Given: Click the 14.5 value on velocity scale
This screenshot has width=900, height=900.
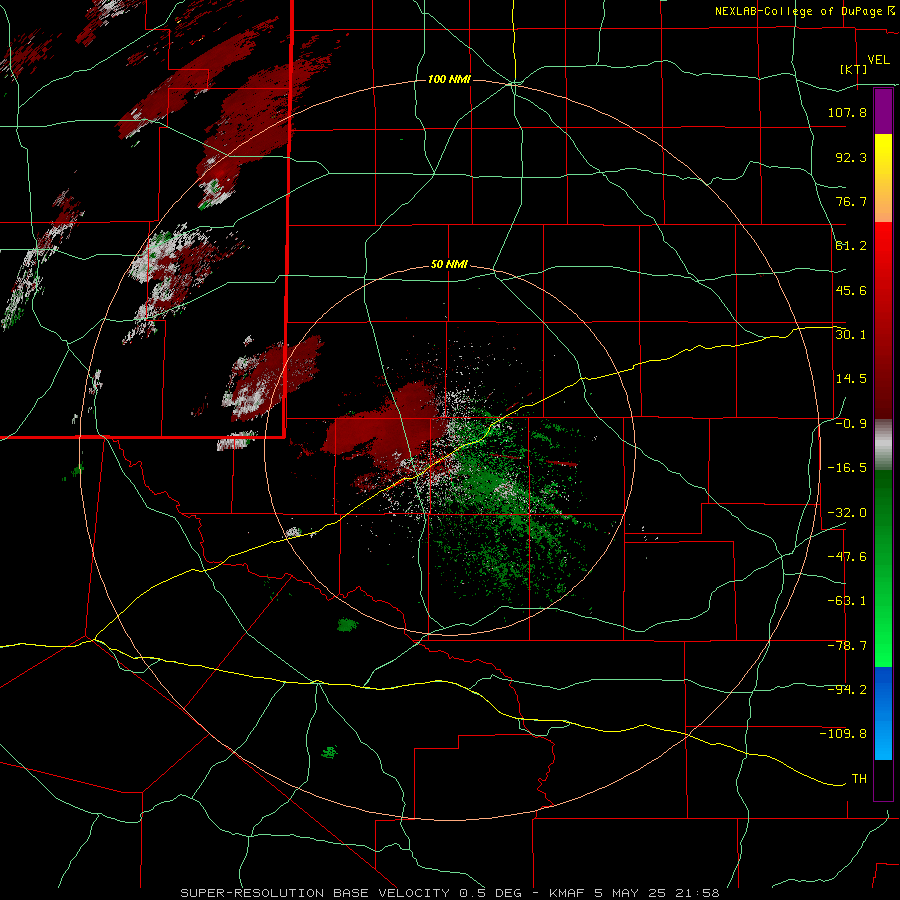Looking at the screenshot, I should (851, 379).
